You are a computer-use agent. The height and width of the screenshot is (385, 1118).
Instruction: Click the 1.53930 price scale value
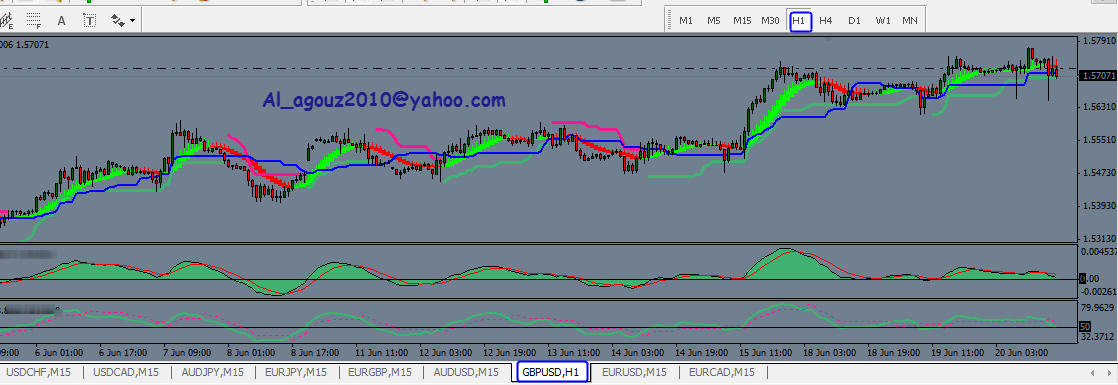(x=1099, y=206)
